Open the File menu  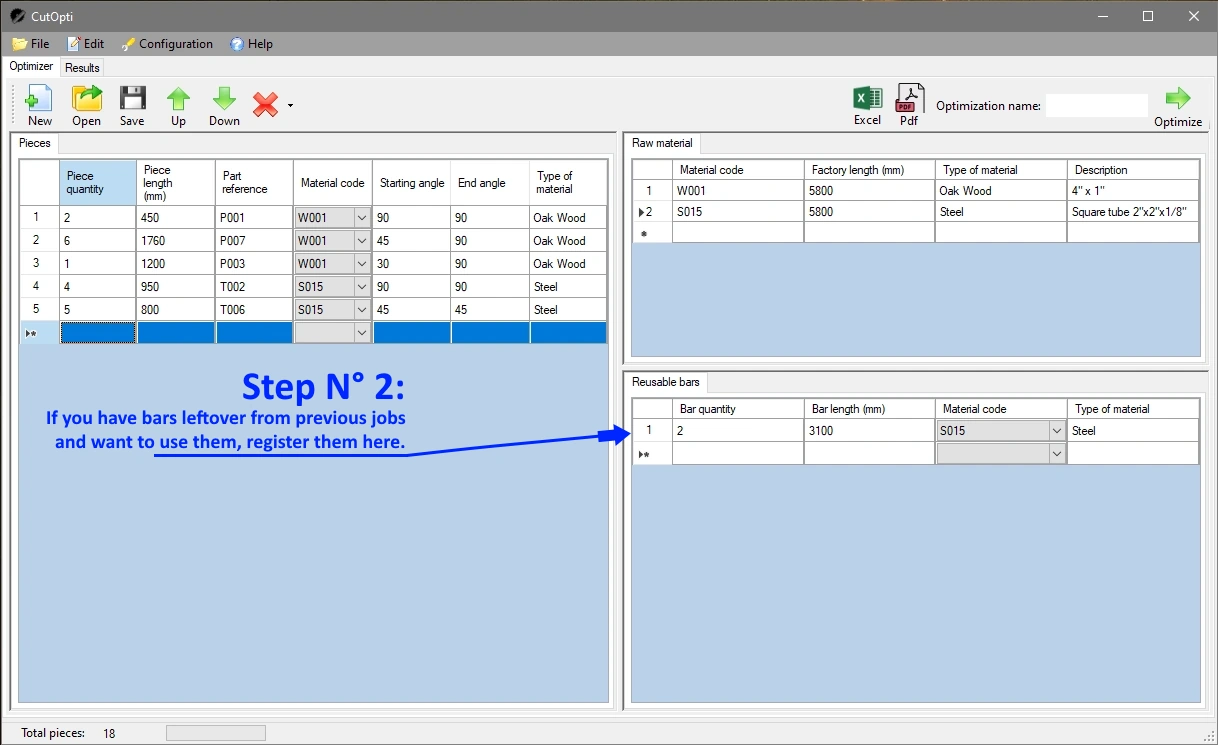point(31,44)
